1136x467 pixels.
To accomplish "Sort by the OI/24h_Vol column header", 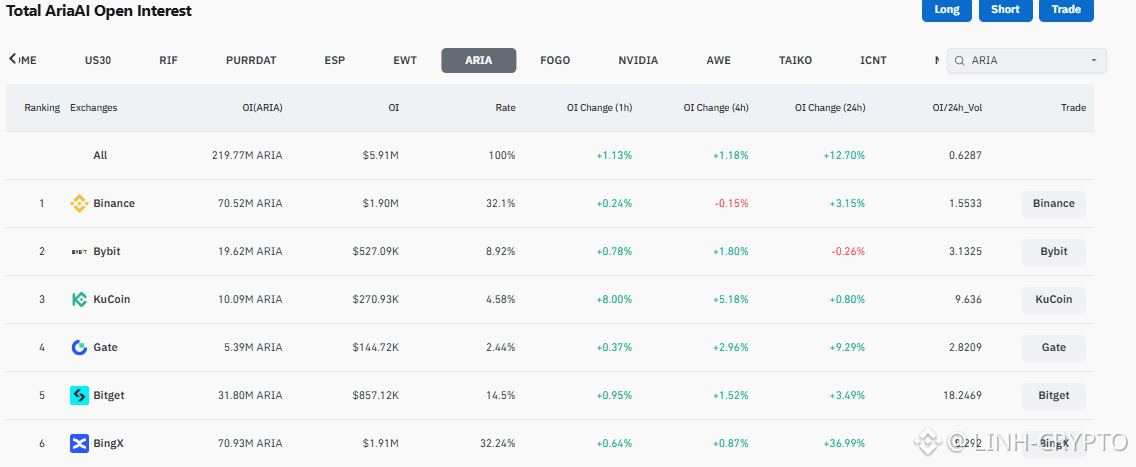I will (x=957, y=107).
